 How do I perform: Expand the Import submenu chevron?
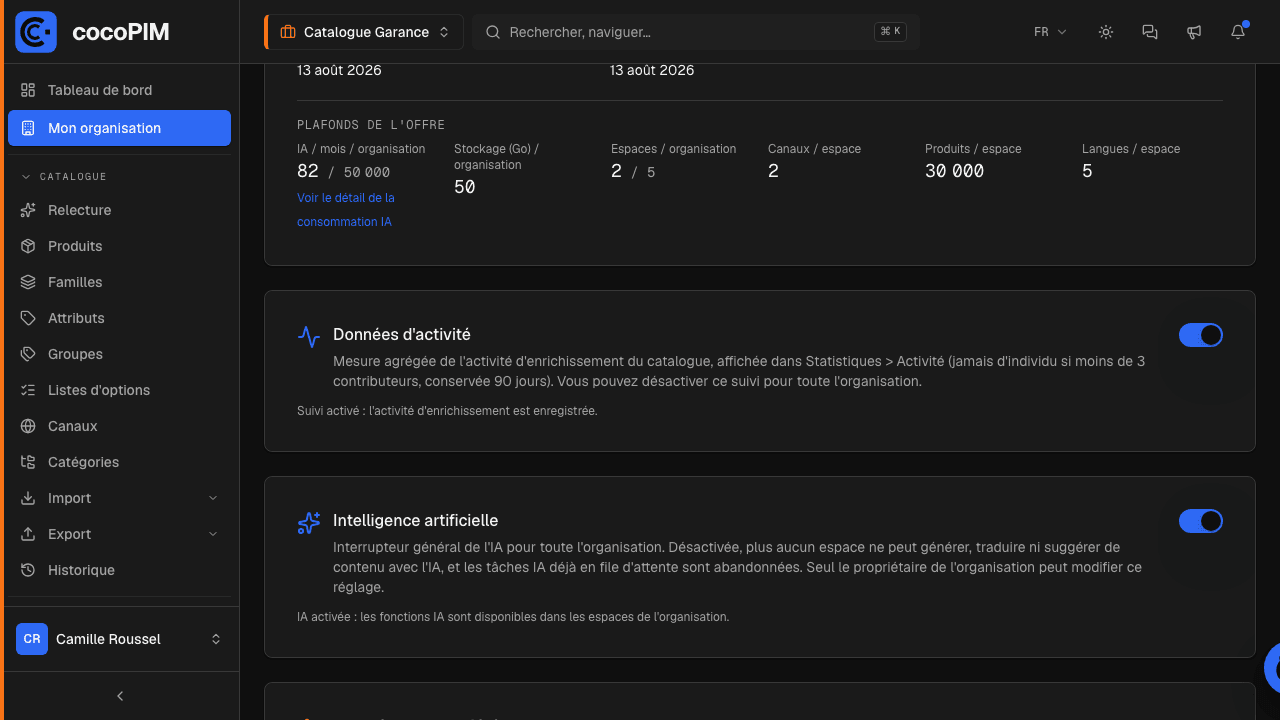coord(213,498)
